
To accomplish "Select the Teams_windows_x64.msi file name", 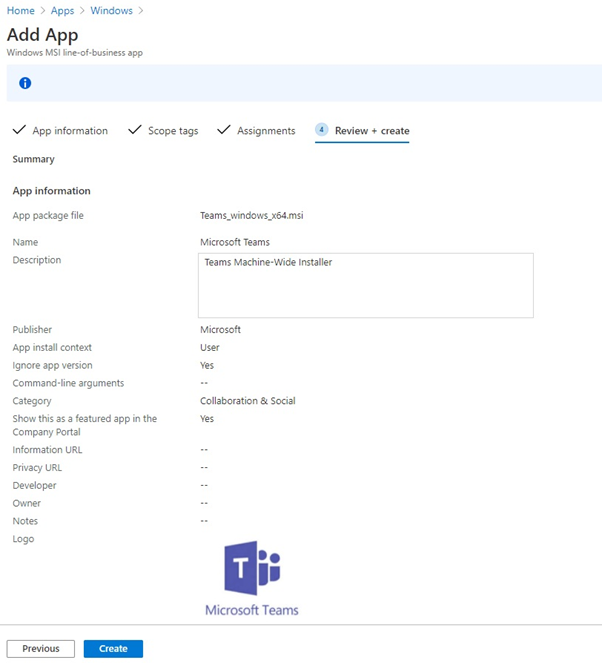I will coord(252,216).
